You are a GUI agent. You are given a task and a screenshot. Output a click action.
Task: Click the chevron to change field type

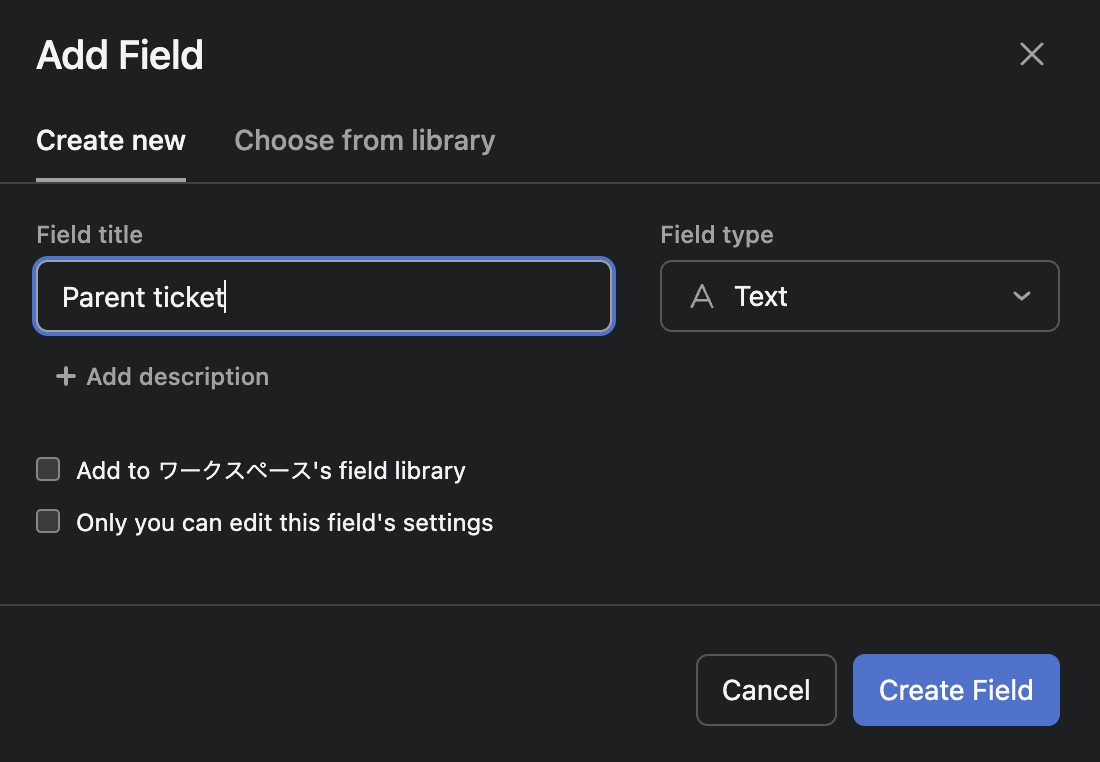[1021, 296]
